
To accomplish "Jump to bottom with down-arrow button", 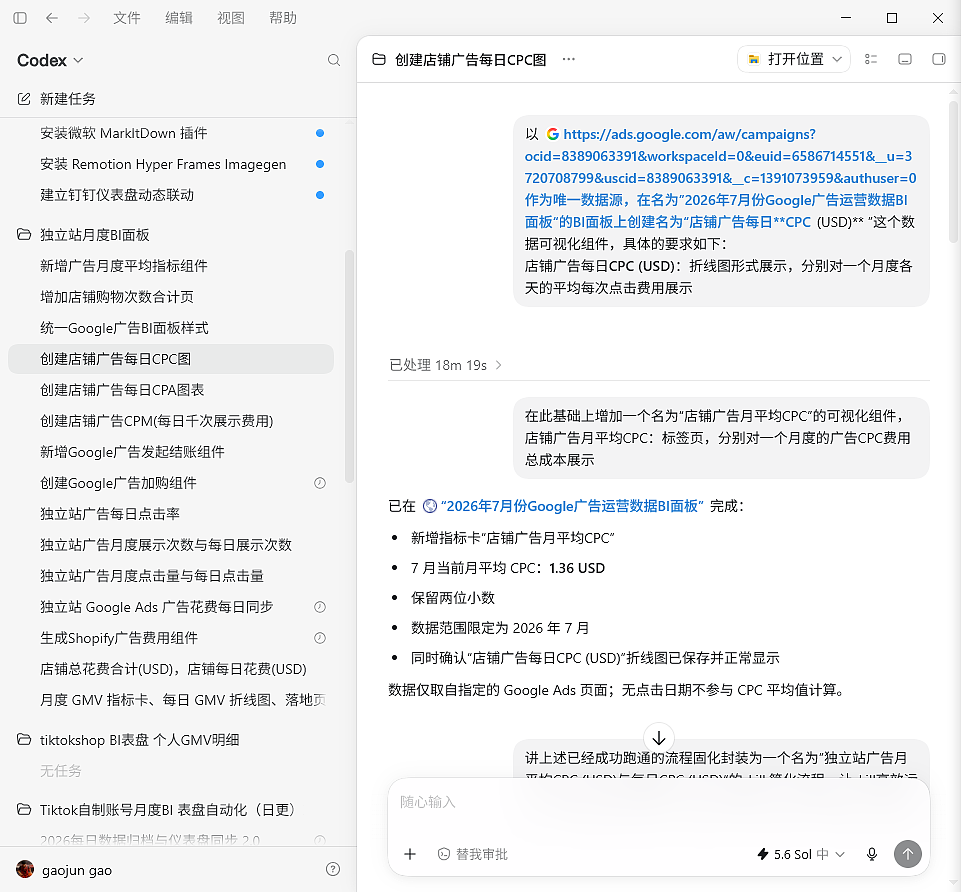I will pyautogui.click(x=659, y=738).
